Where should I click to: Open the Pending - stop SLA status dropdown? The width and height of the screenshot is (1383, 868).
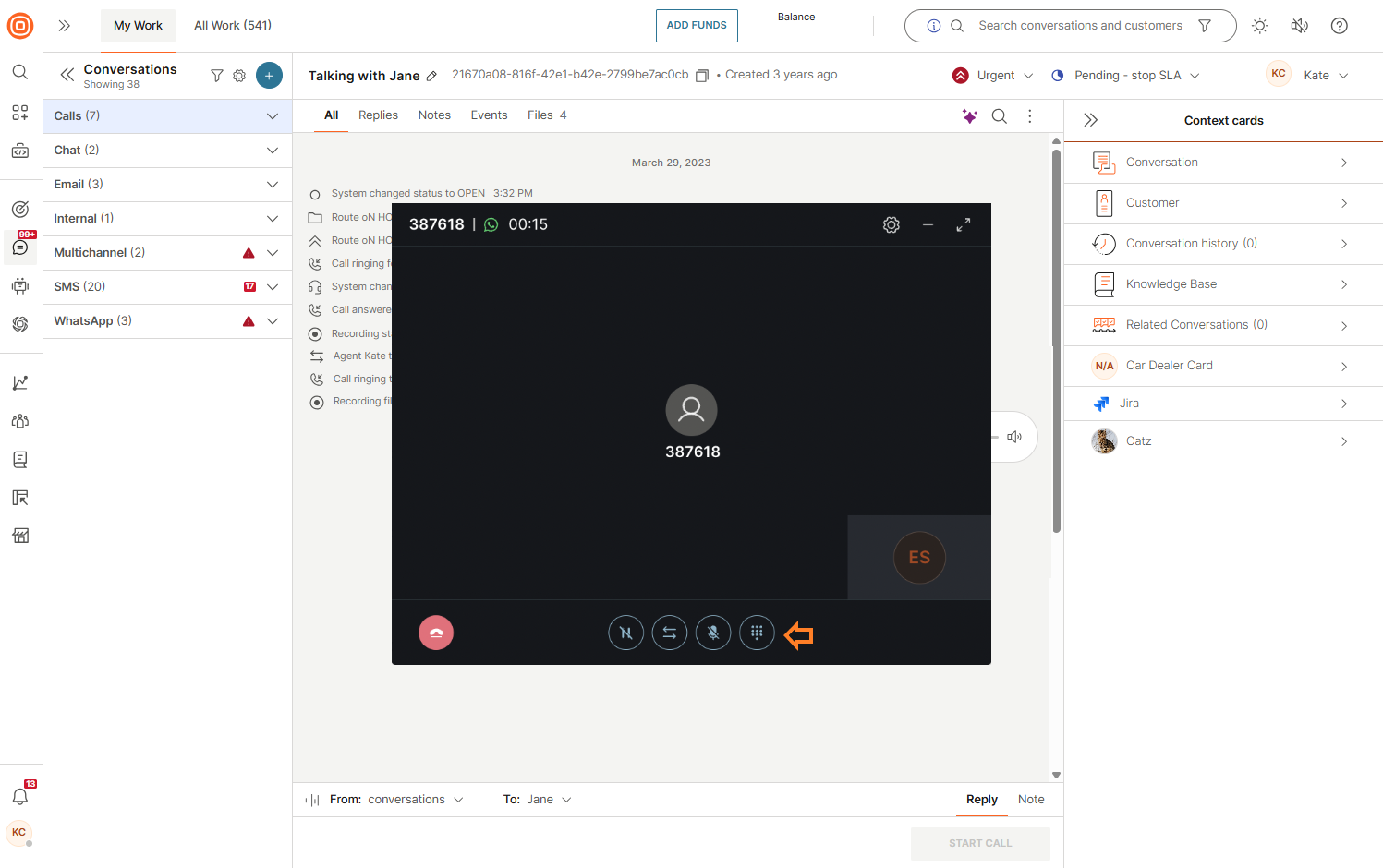(x=1126, y=76)
